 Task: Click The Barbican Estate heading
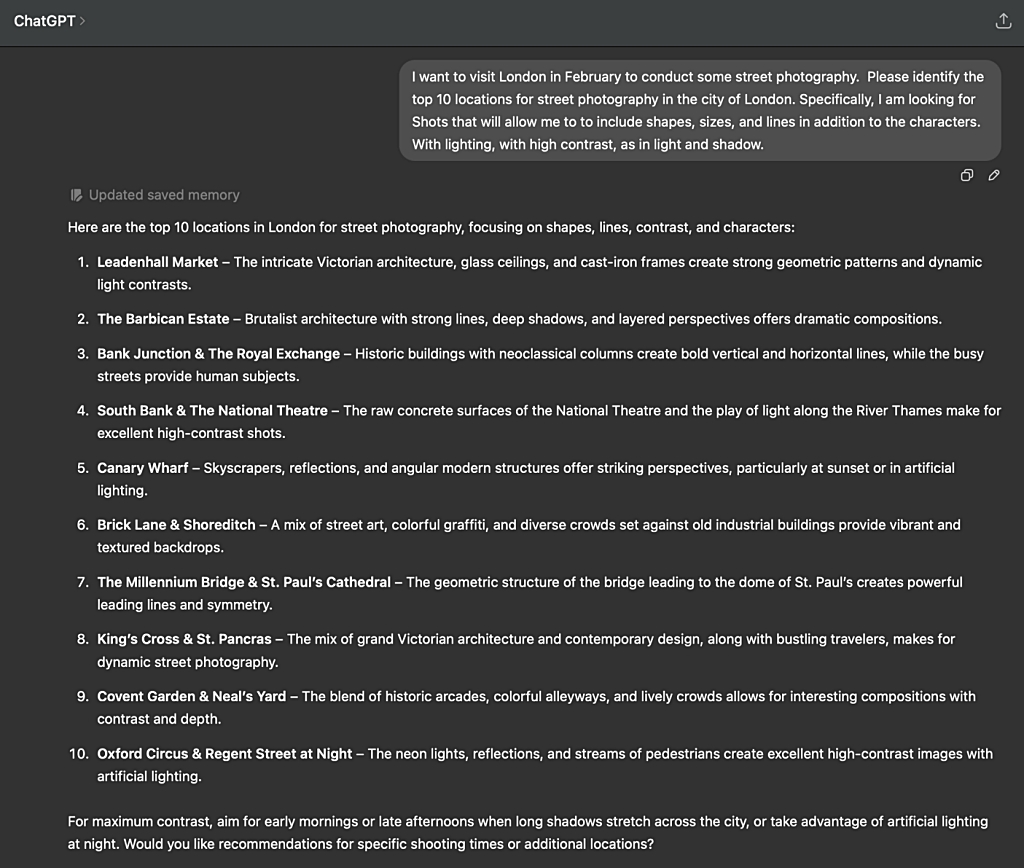[163, 319]
